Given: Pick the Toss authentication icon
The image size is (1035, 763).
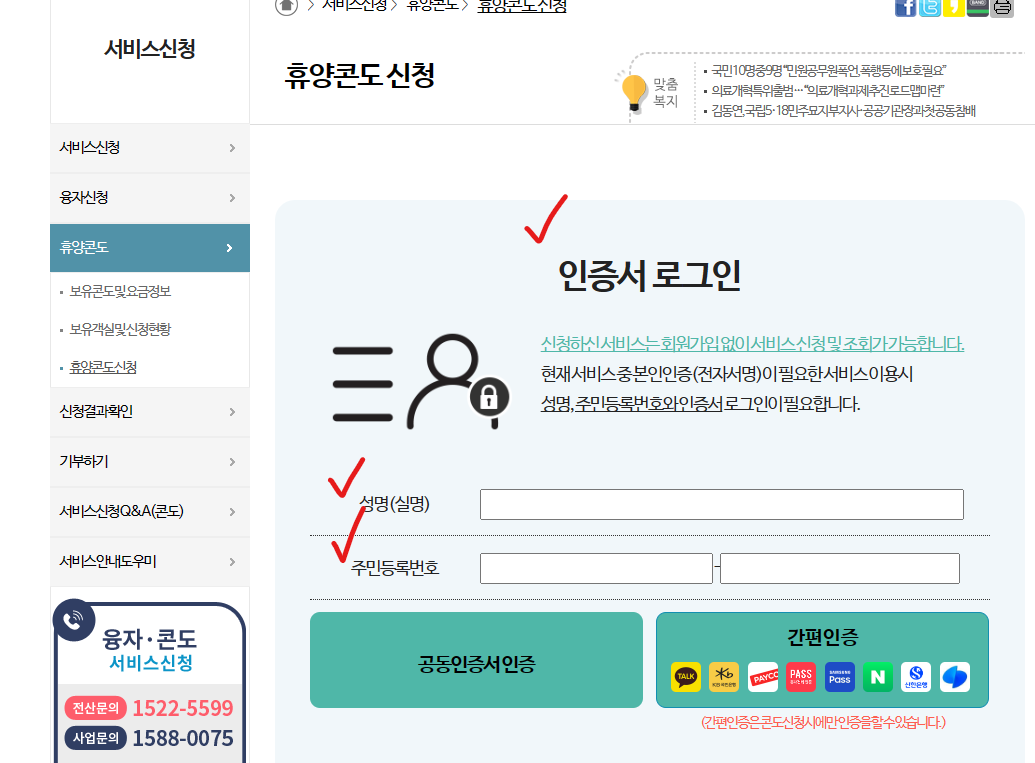Looking at the screenshot, I should (954, 677).
